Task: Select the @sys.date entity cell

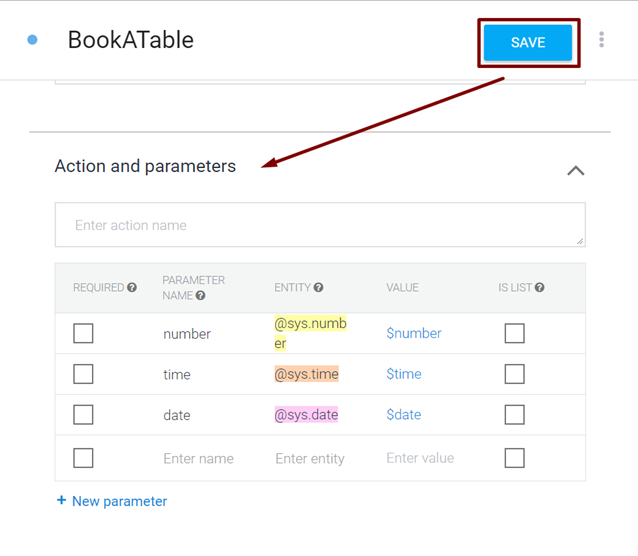Action: coord(306,415)
